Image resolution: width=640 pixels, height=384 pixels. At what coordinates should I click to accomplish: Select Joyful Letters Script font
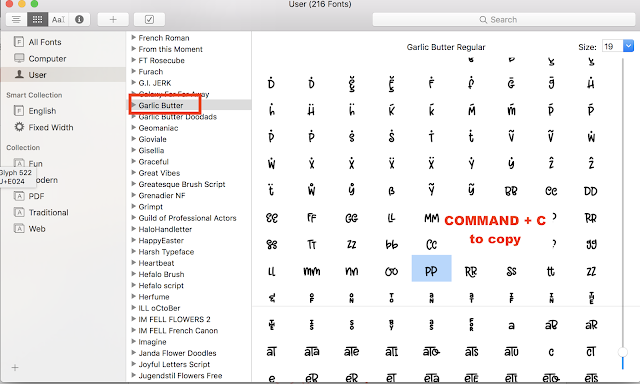(174, 364)
